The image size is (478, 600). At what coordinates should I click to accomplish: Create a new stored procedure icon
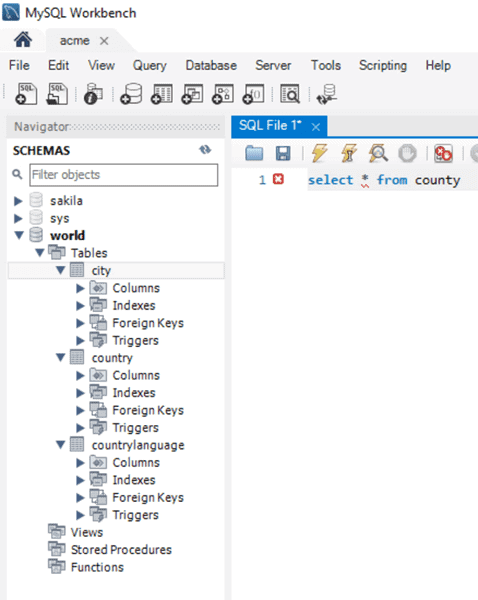point(223,94)
